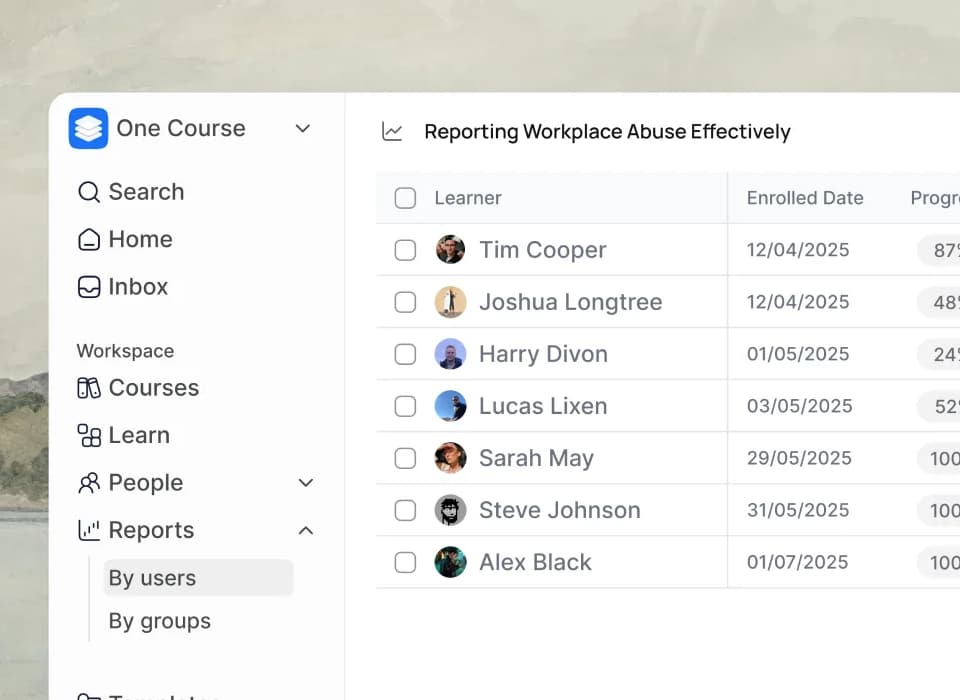Open Reports in the sidebar
Viewport: 960px width, 700px height.
pos(151,530)
